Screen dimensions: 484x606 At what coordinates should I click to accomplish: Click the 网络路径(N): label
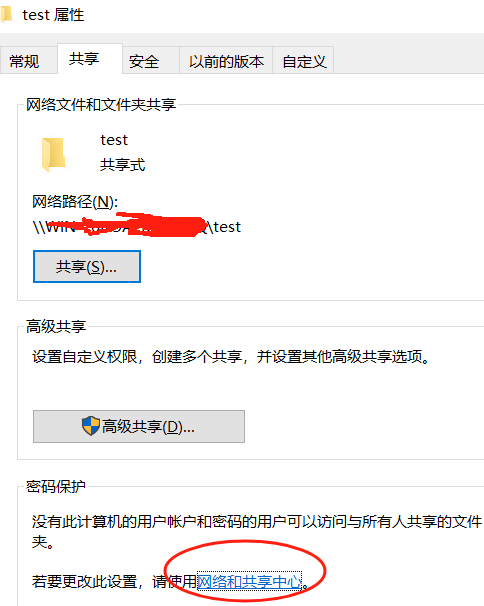click(x=75, y=202)
